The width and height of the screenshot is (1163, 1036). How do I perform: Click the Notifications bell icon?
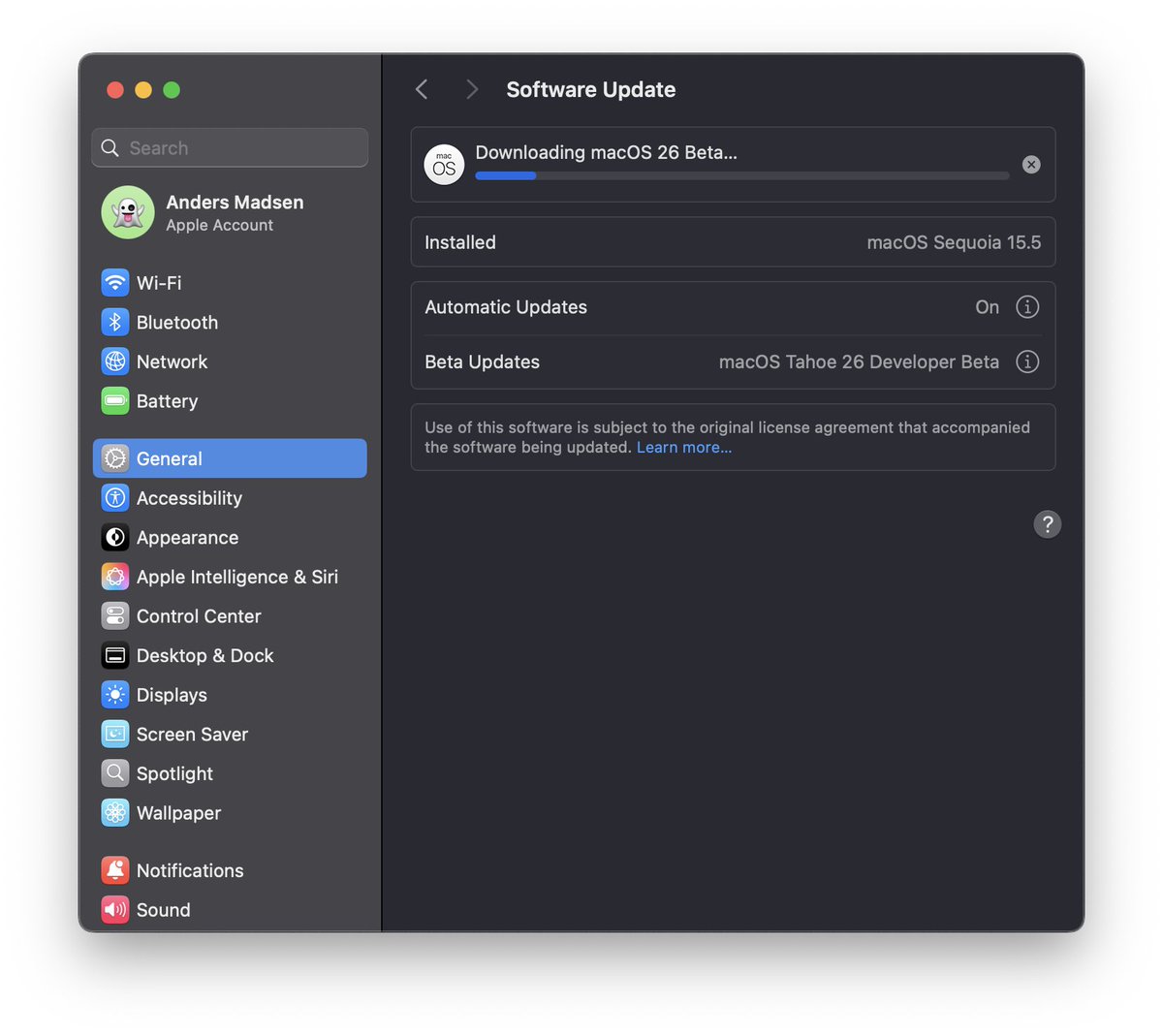coord(115,870)
